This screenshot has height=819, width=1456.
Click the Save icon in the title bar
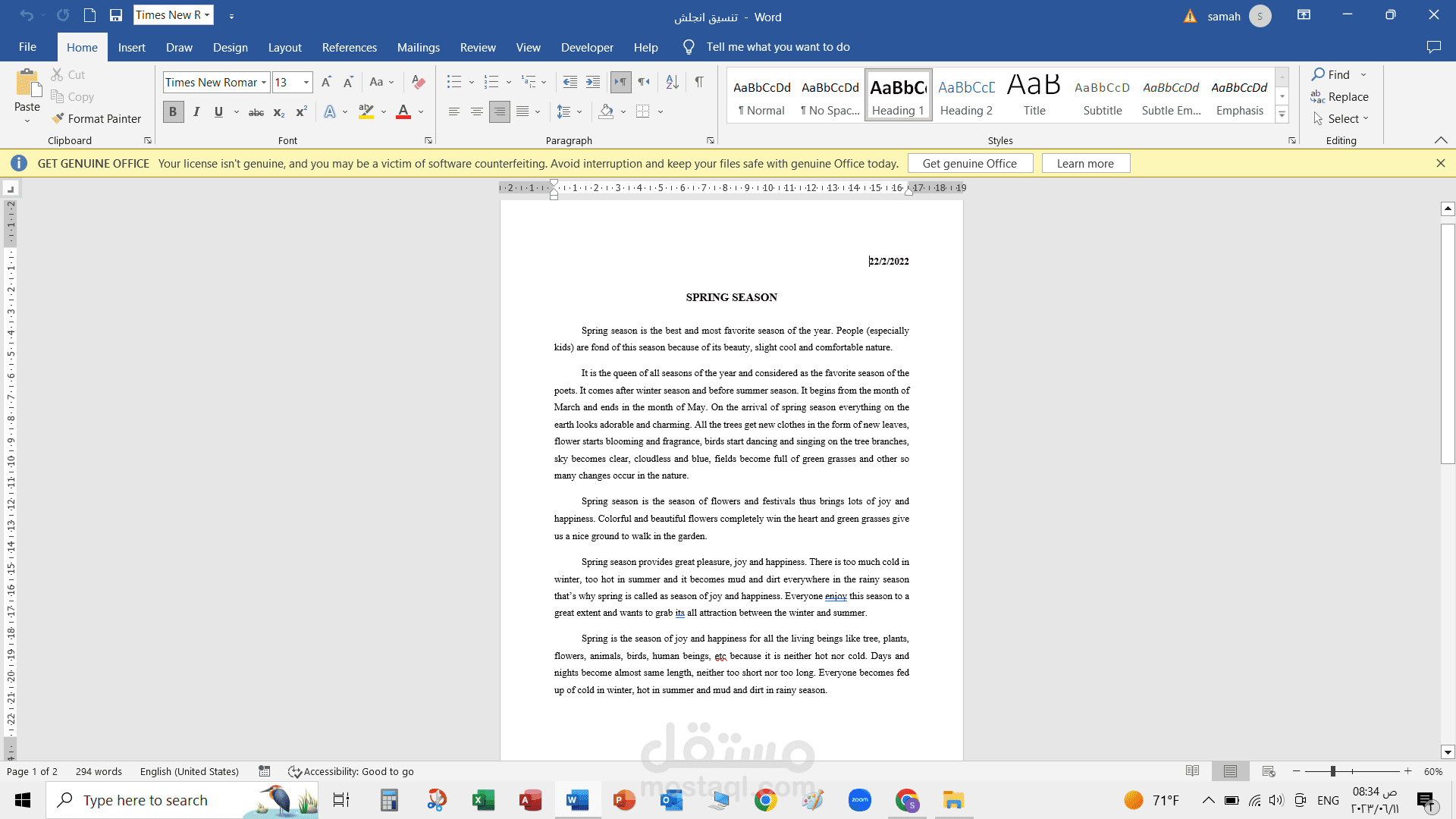[116, 15]
